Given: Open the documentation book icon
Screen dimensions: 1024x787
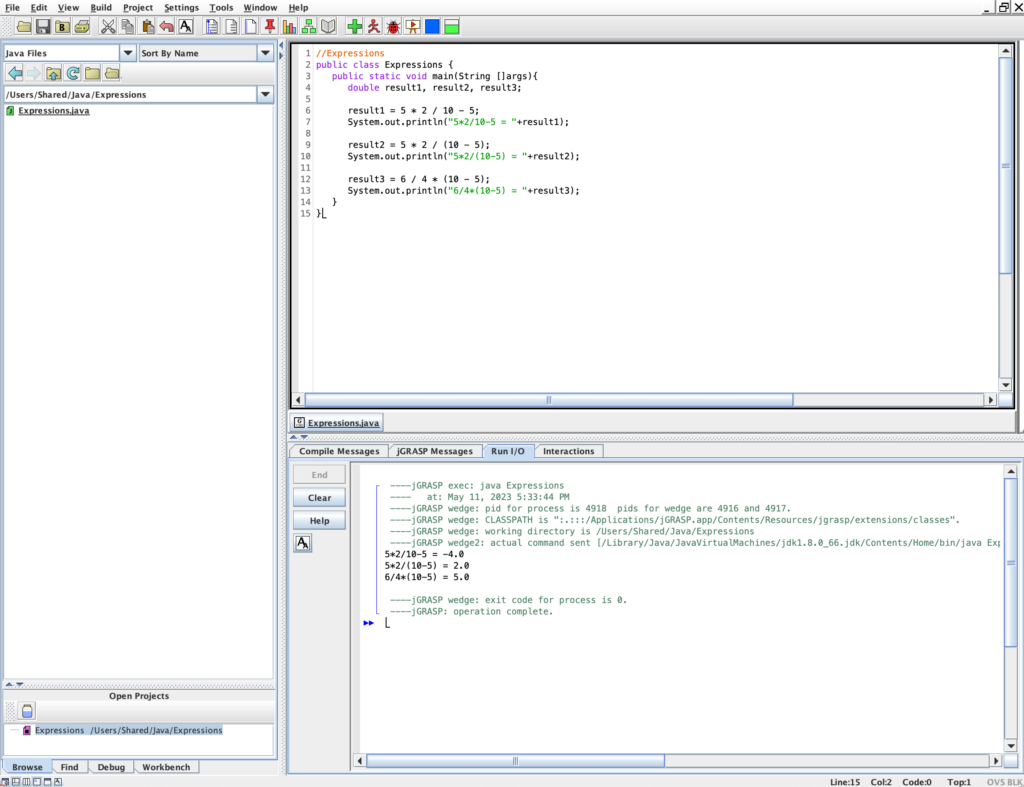Looking at the screenshot, I should click(x=328, y=27).
